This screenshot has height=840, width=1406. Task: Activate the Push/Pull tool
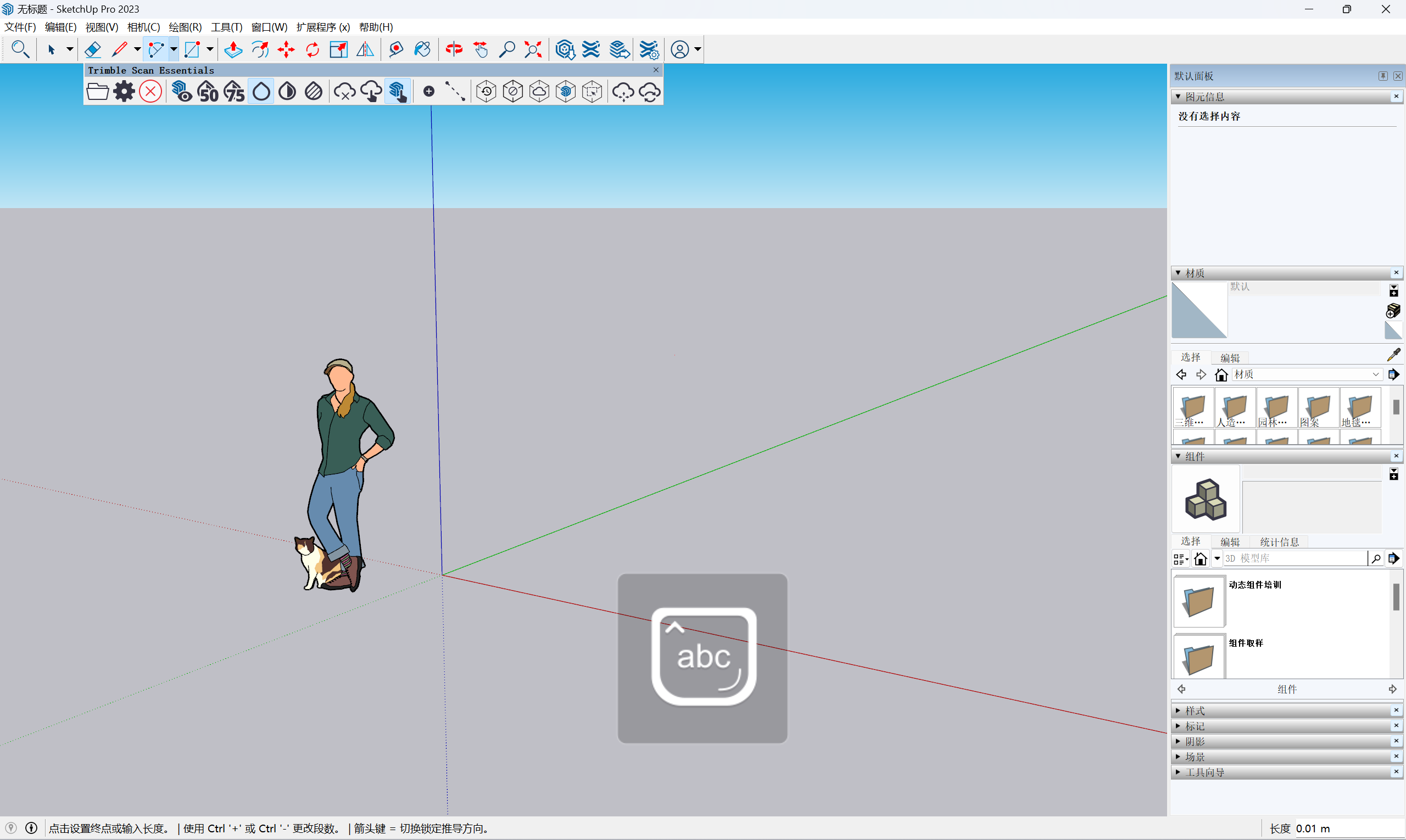233,50
